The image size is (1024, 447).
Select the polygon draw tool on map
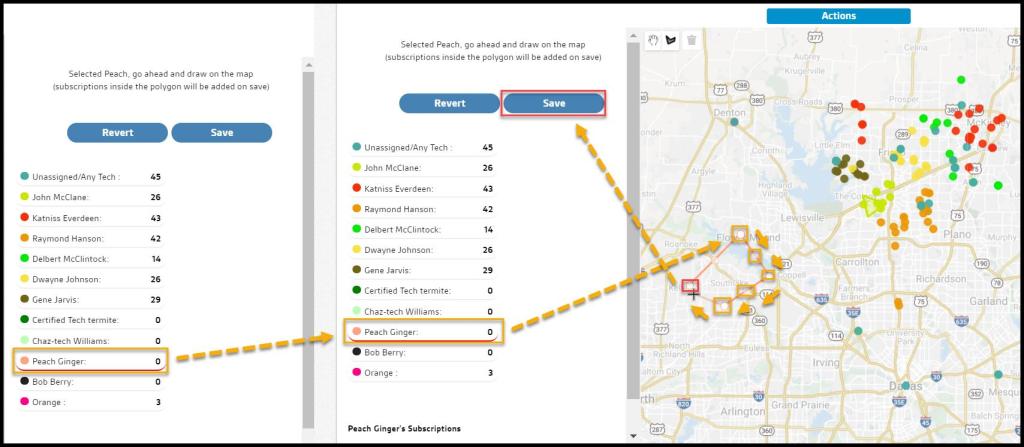tap(671, 40)
